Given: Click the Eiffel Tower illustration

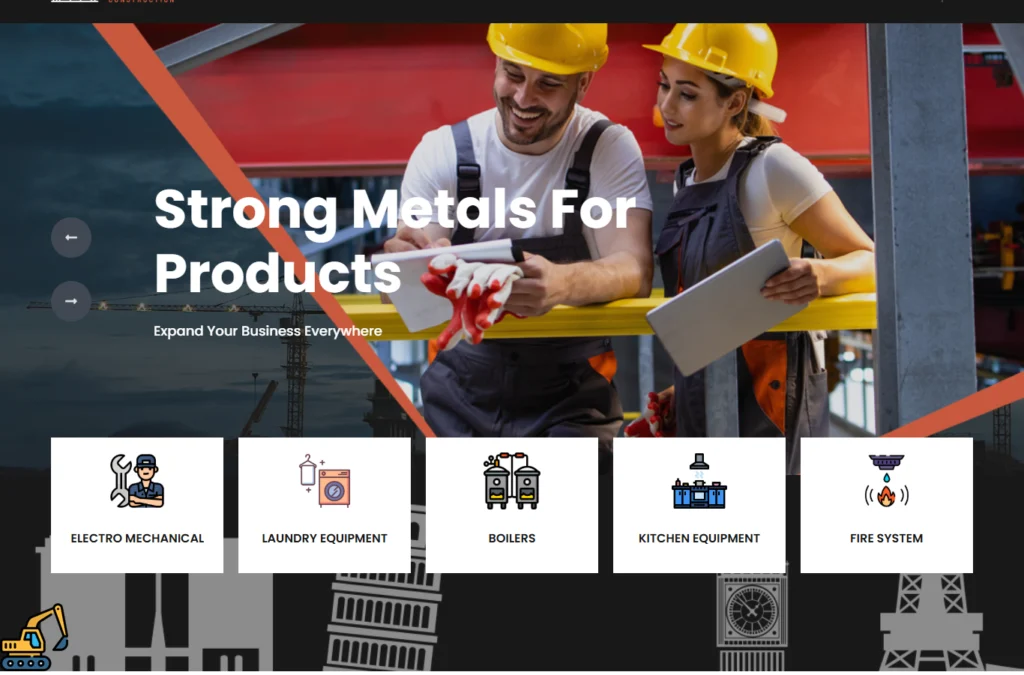Looking at the screenshot, I should [x=931, y=622].
